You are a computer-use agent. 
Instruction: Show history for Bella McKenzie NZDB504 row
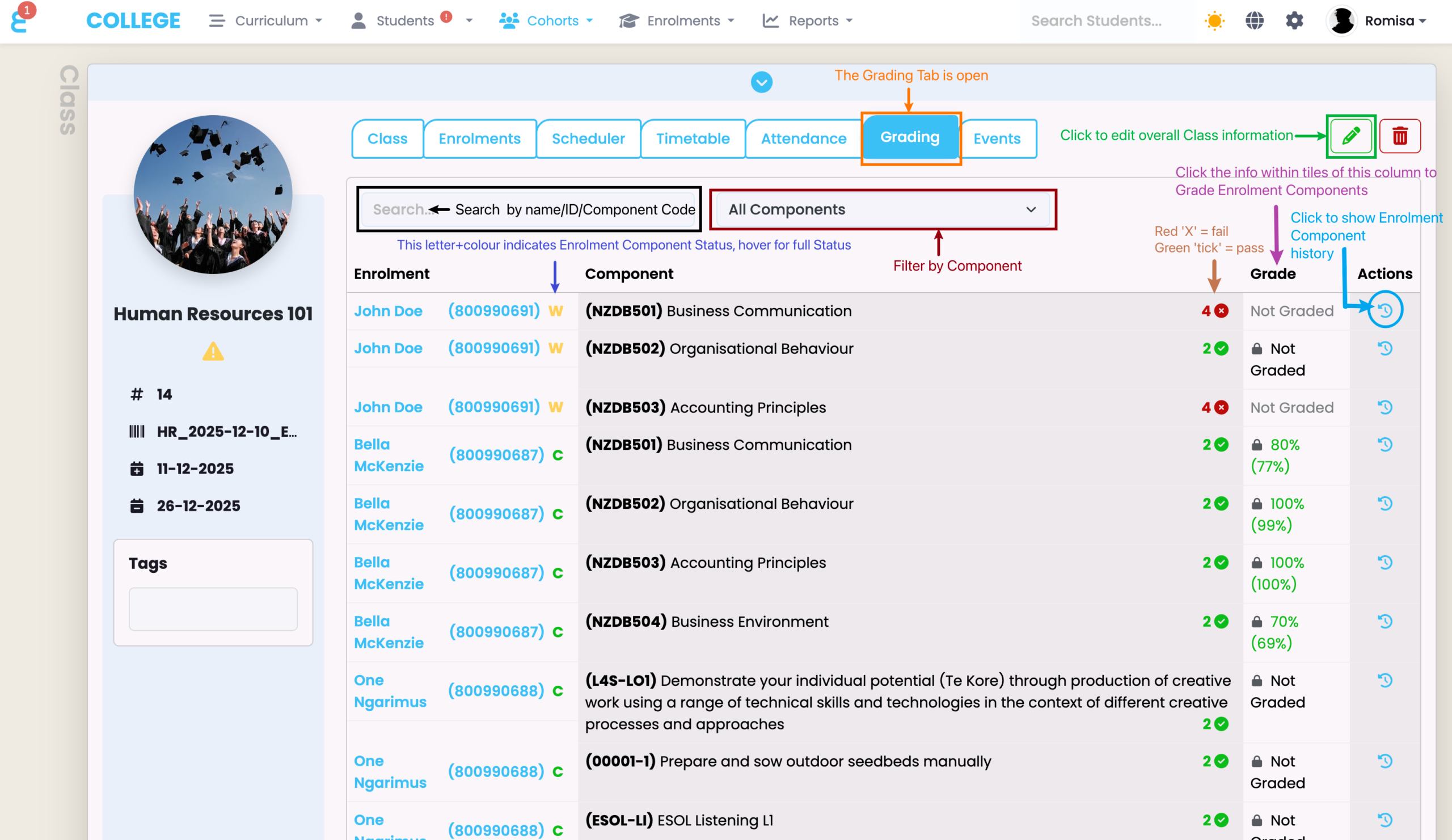coord(1385,621)
